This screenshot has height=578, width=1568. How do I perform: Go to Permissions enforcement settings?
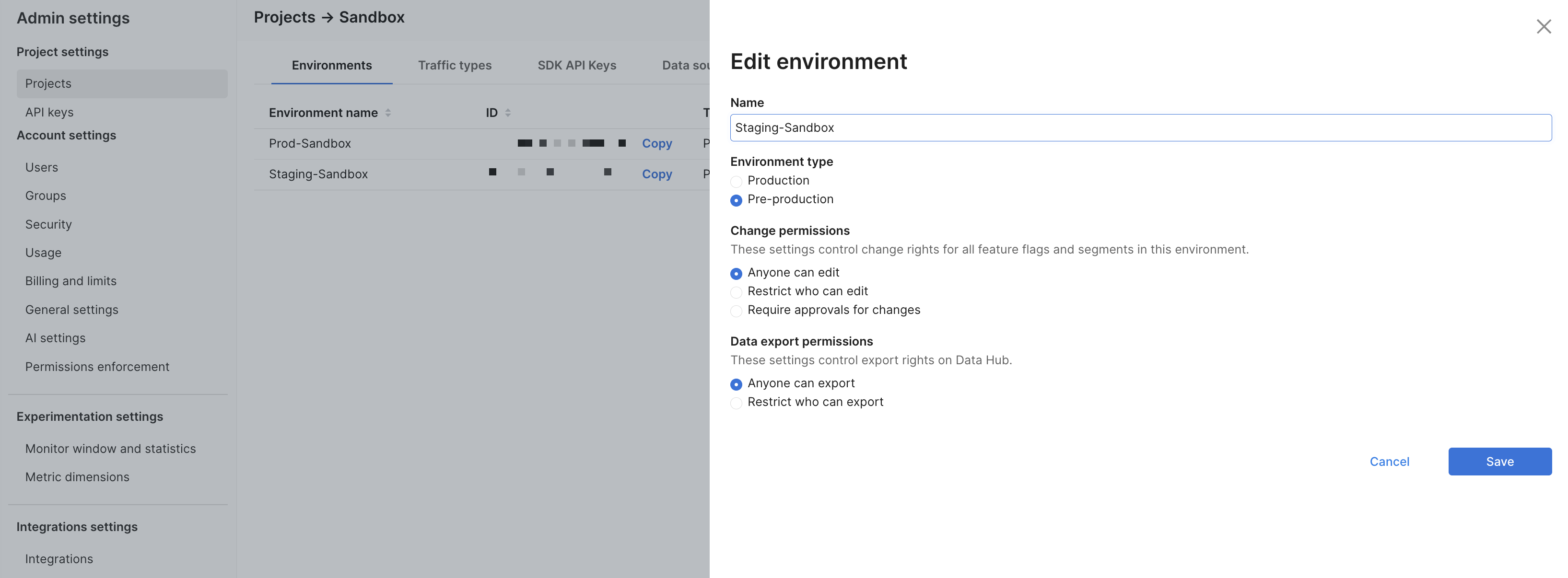(x=97, y=367)
